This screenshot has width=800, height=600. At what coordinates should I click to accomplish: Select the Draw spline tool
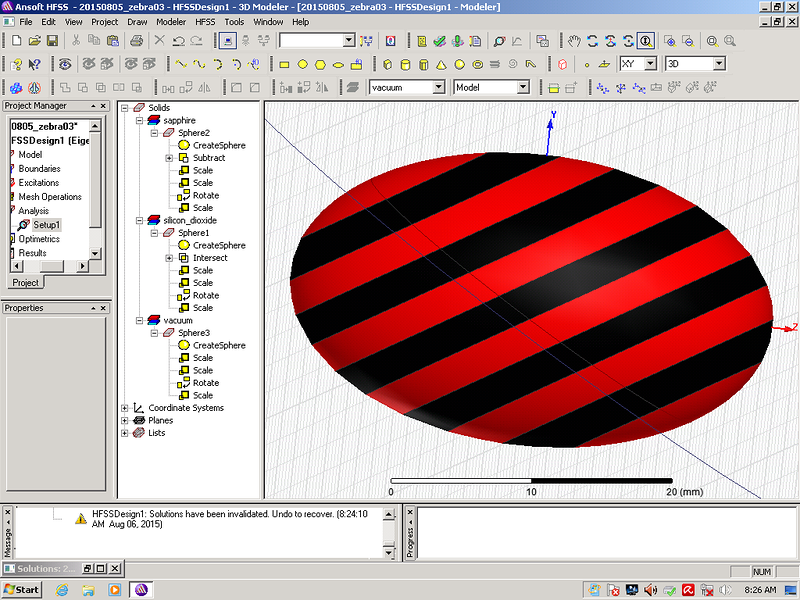[199, 64]
